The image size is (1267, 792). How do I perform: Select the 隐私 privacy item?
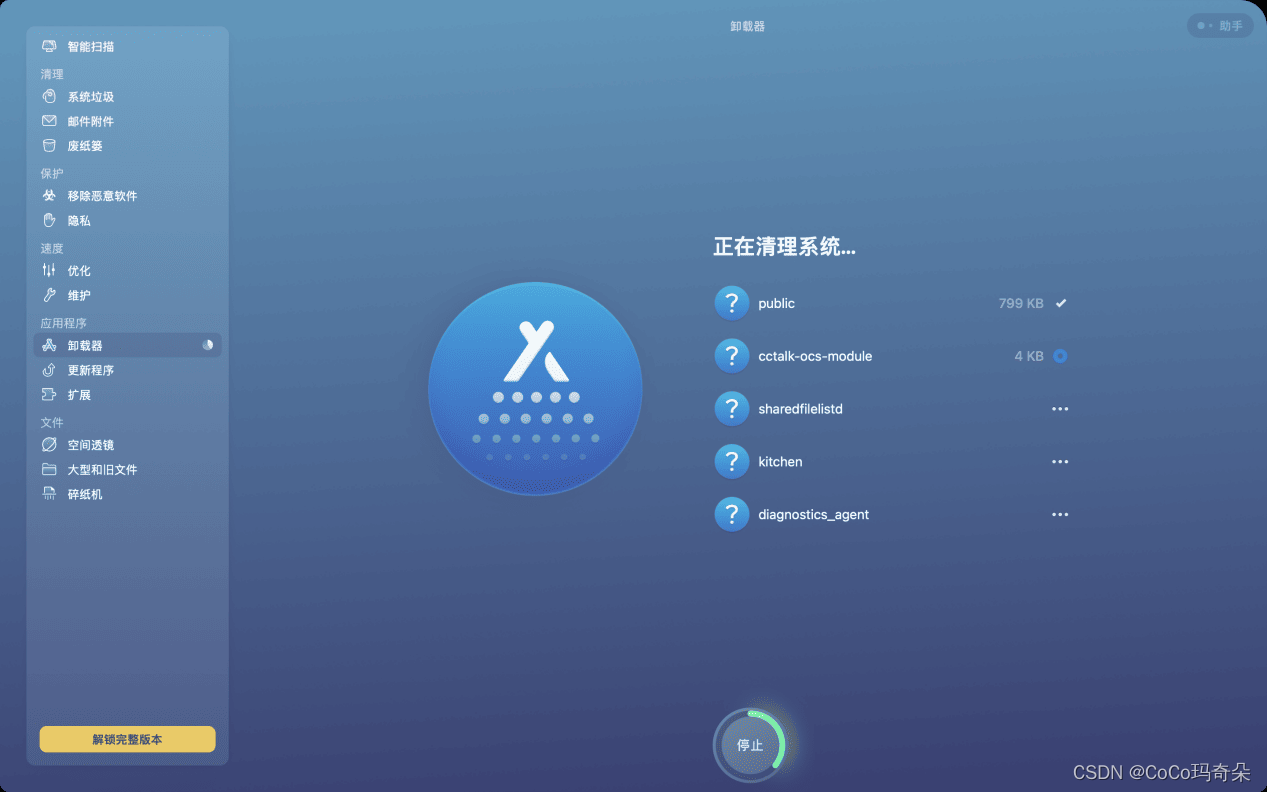[x=128, y=221]
